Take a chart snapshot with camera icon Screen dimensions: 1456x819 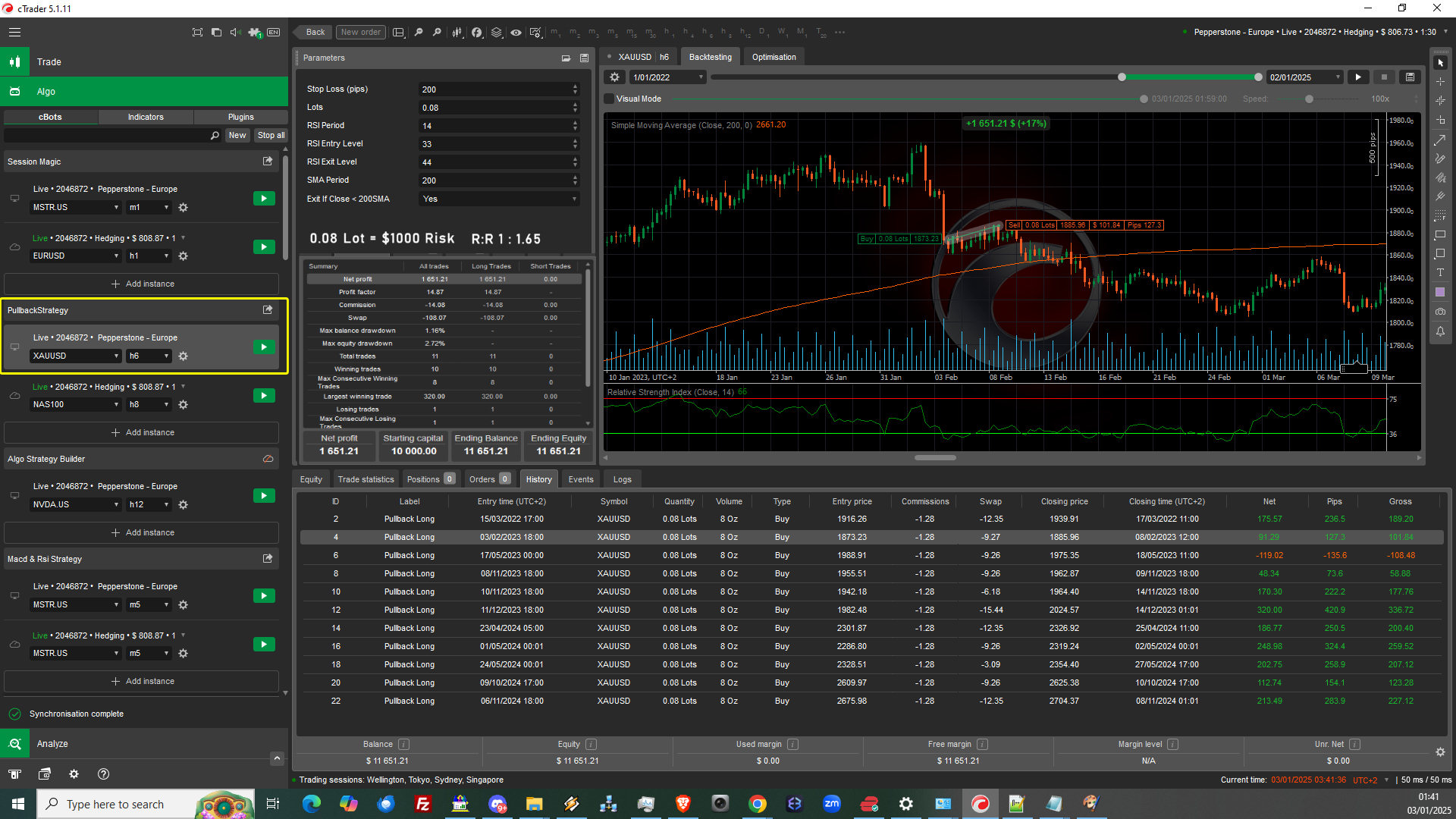pos(1440,312)
